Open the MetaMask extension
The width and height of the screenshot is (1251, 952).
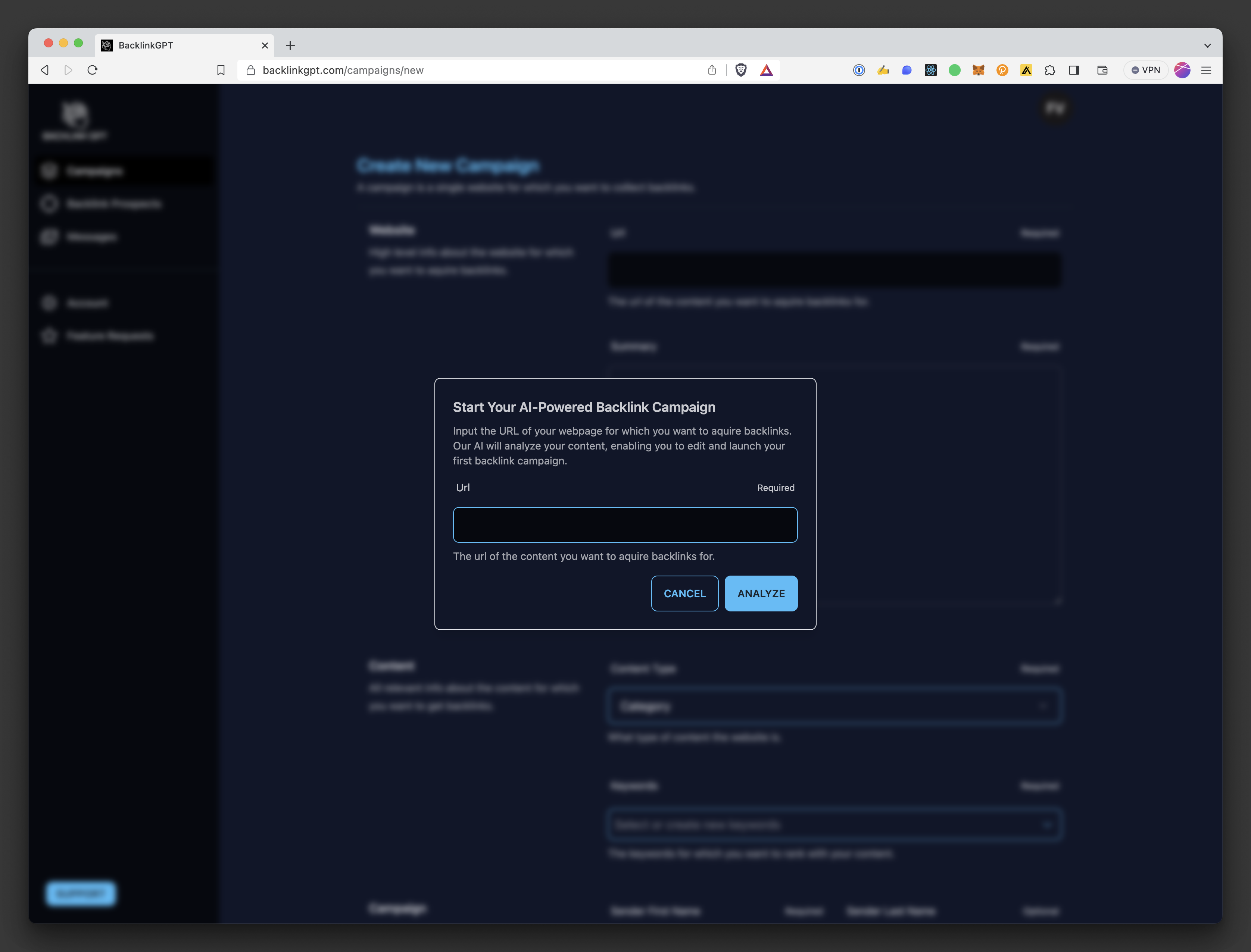(978, 70)
